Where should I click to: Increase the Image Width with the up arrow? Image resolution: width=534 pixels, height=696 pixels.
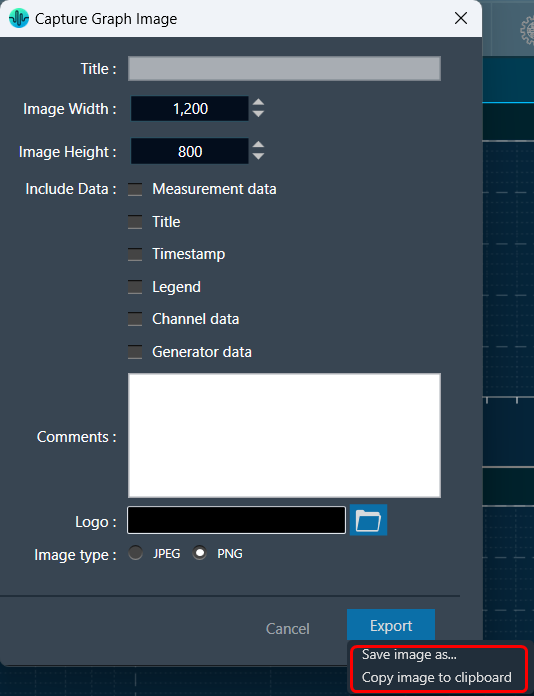[258, 103]
